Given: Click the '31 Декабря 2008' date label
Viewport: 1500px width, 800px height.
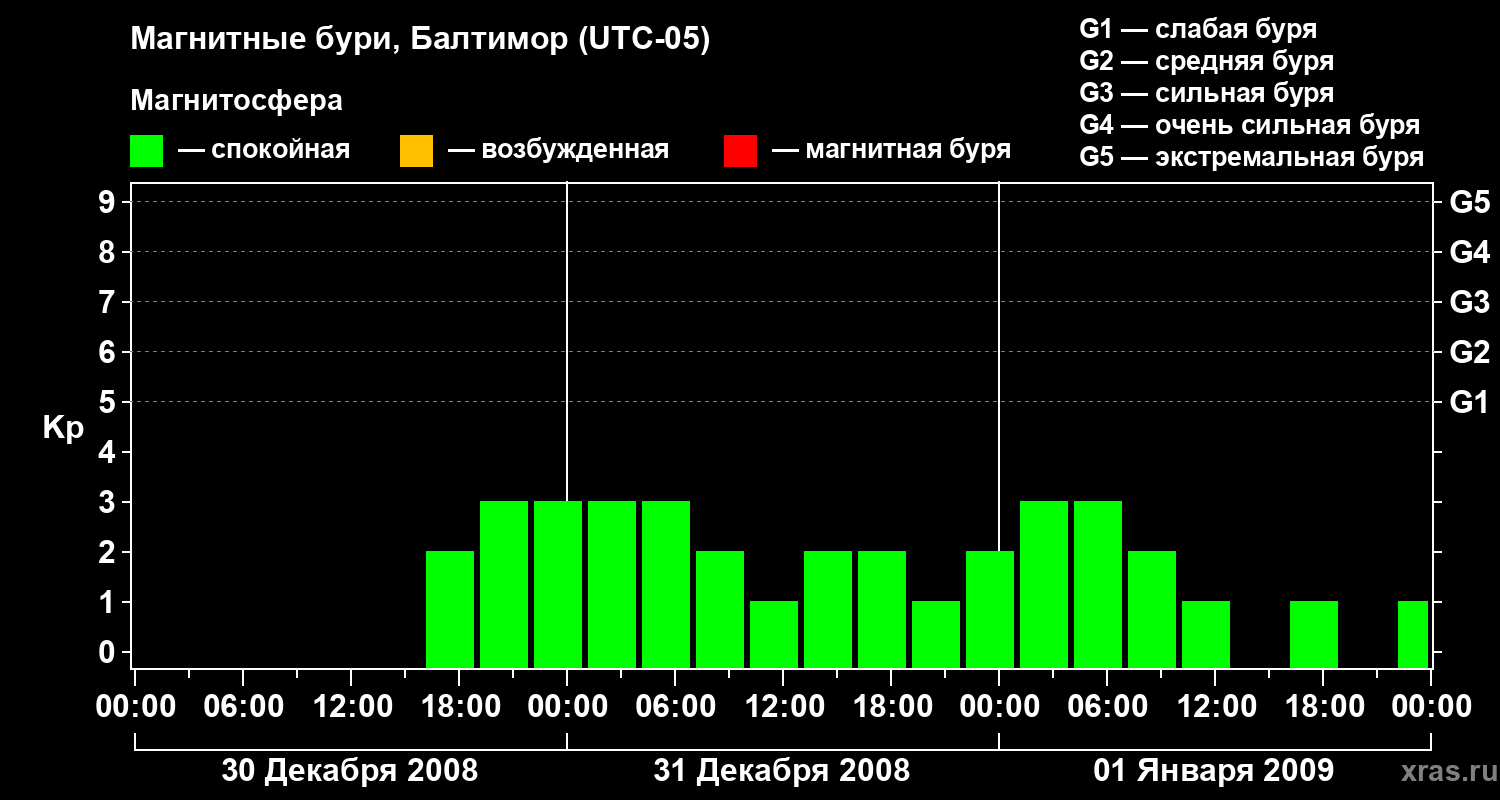Looking at the screenshot, I should coord(782,771).
